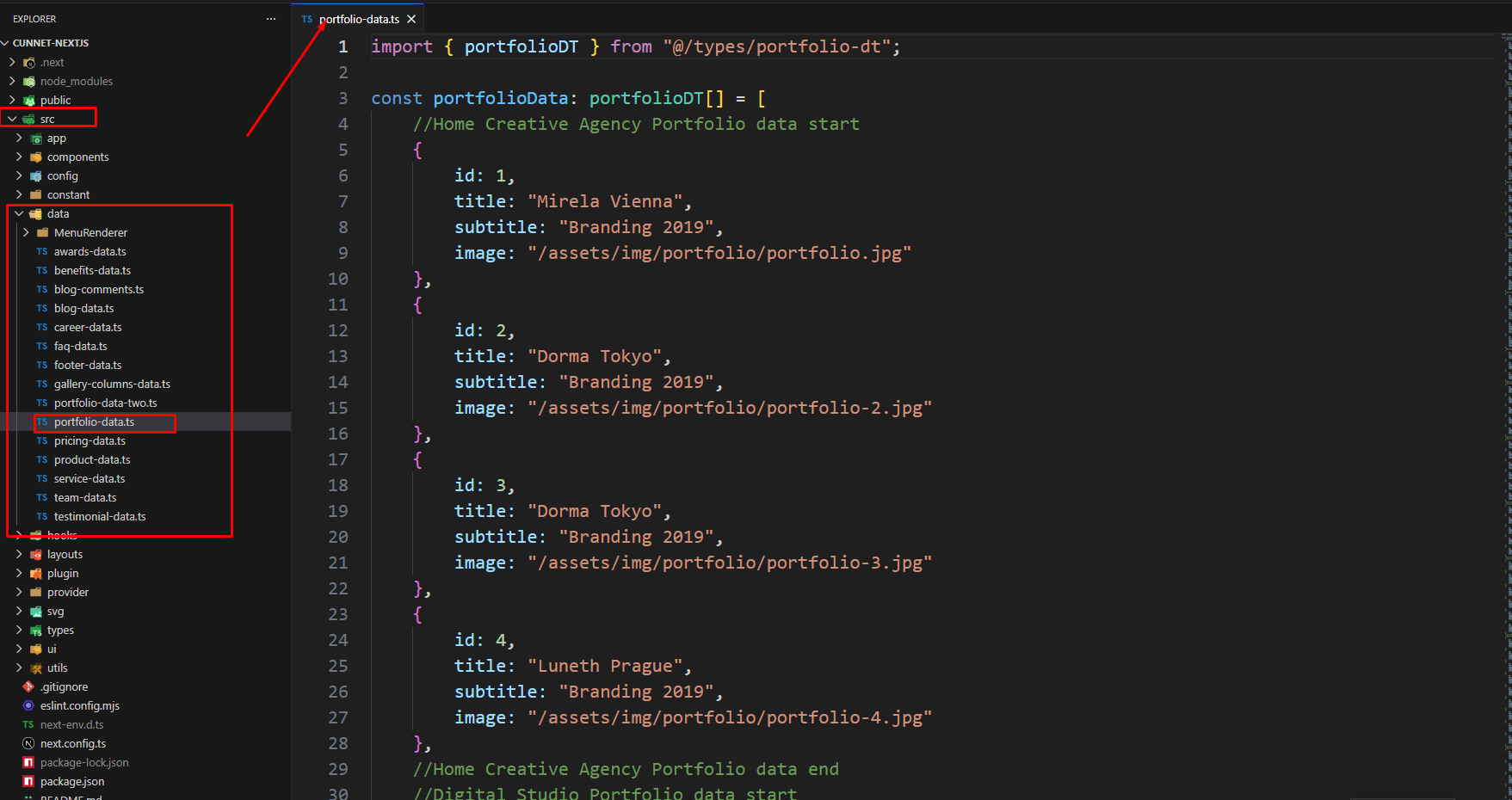Collapse the data folder chevron
Viewport: 1512px width, 800px height.
pyautogui.click(x=19, y=213)
